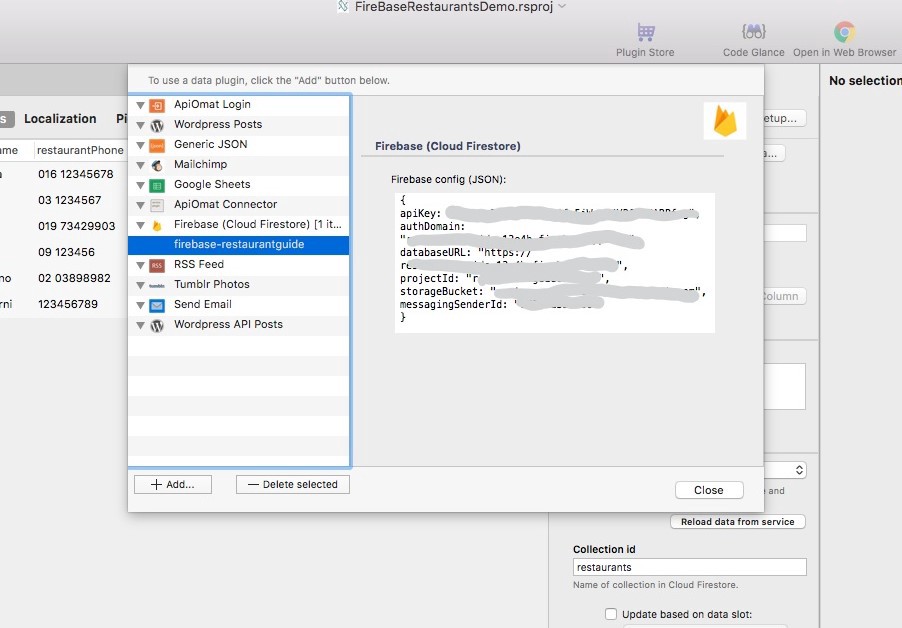This screenshot has height=628, width=902.
Task: Expand the ApiOmat Connector disclosure triangle
Action: click(140, 205)
